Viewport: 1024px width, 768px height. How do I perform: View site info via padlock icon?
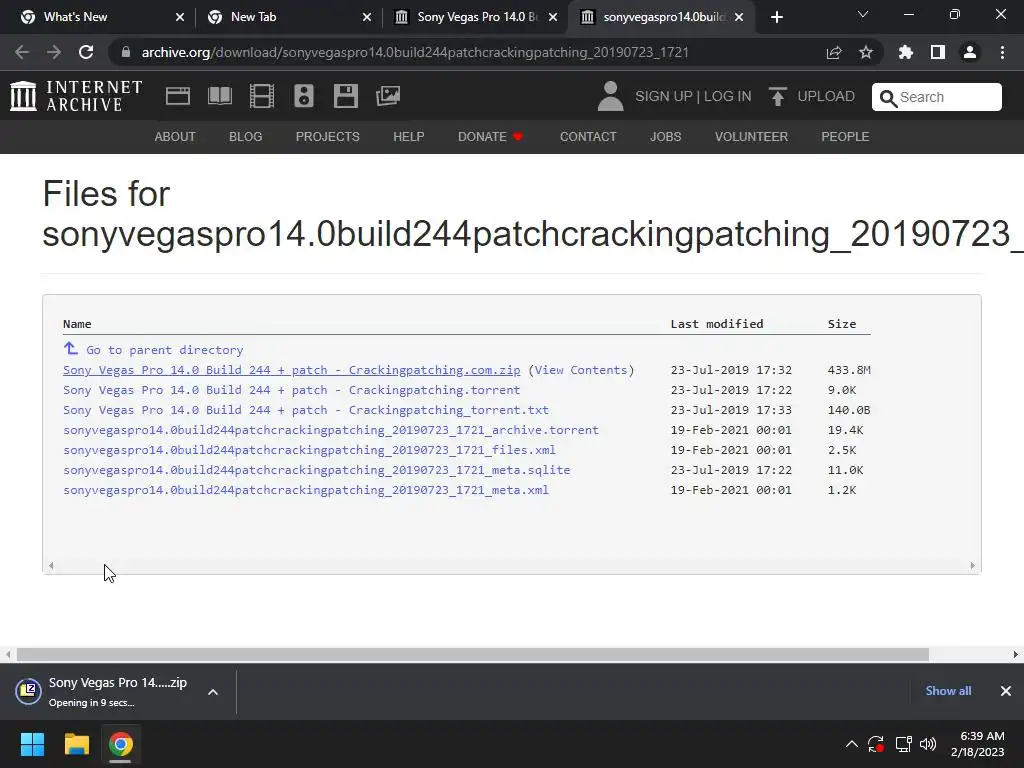pyautogui.click(x=126, y=52)
